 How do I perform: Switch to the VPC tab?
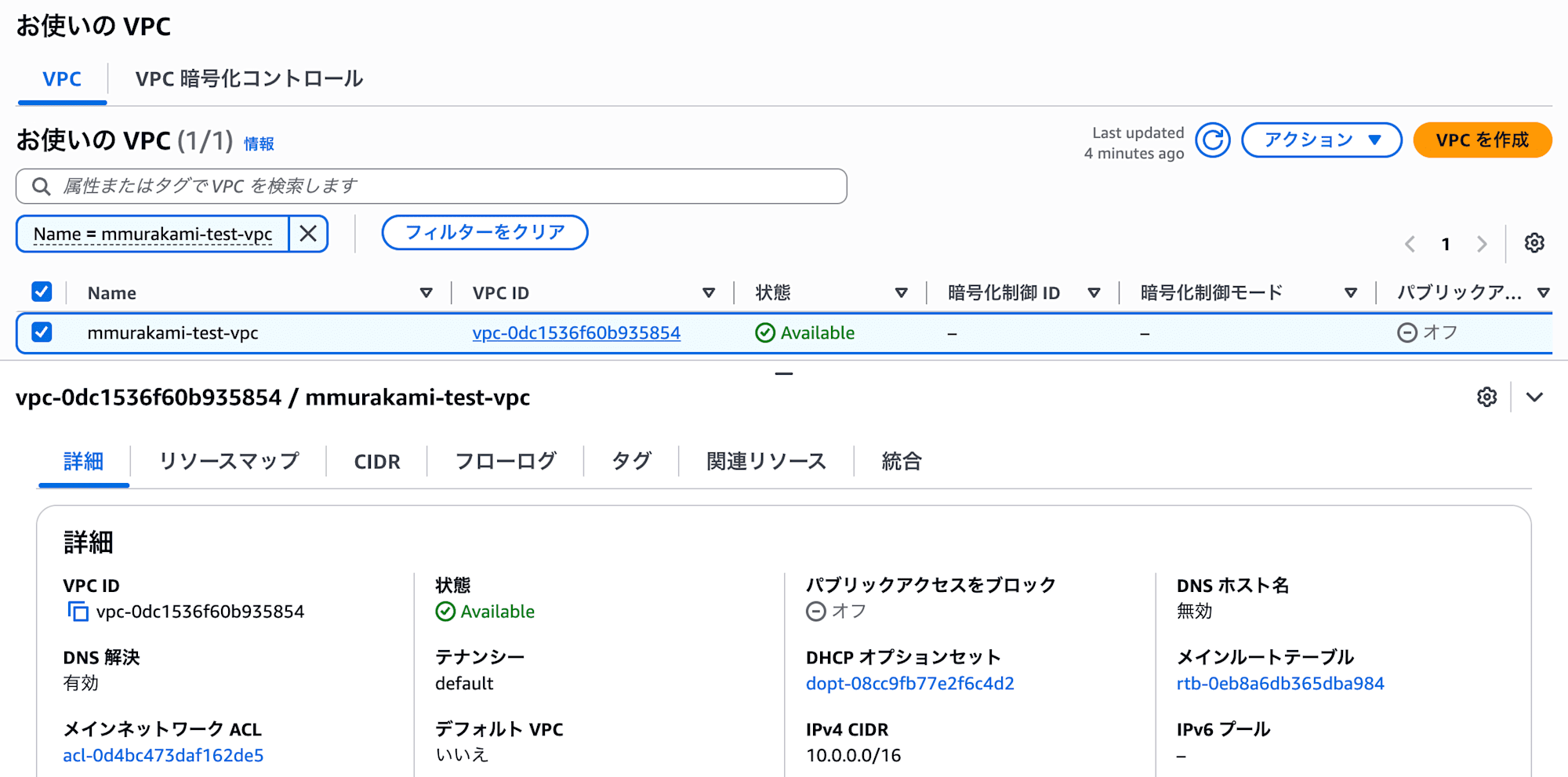pyautogui.click(x=62, y=79)
